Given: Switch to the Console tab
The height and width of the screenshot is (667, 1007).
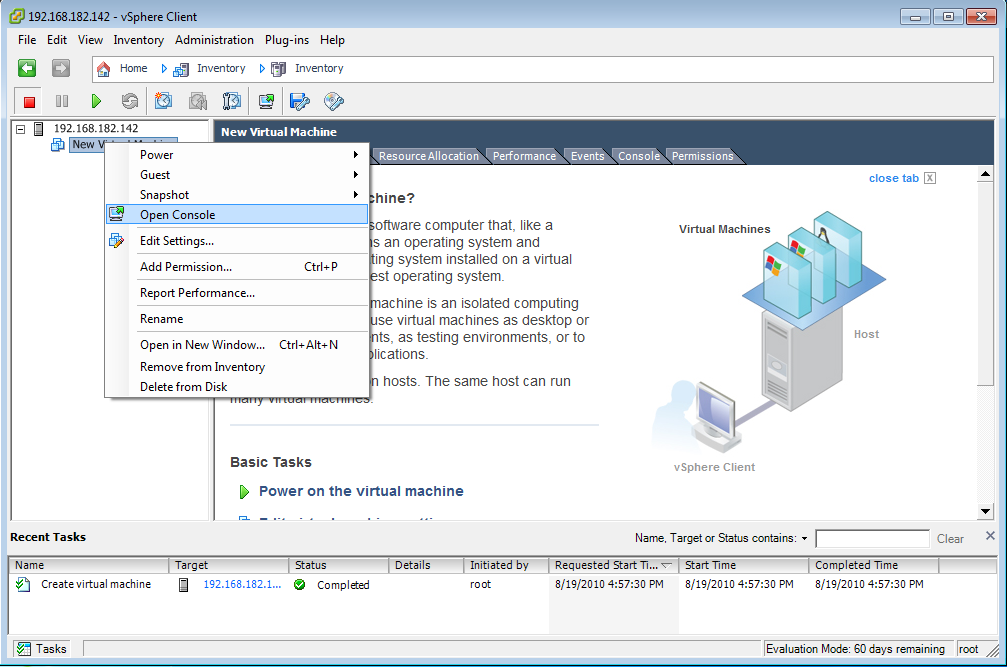Looking at the screenshot, I should 639,156.
